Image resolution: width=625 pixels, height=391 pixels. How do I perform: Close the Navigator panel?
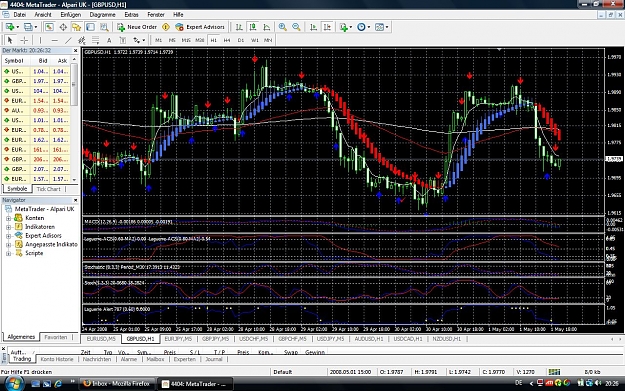click(x=75, y=200)
